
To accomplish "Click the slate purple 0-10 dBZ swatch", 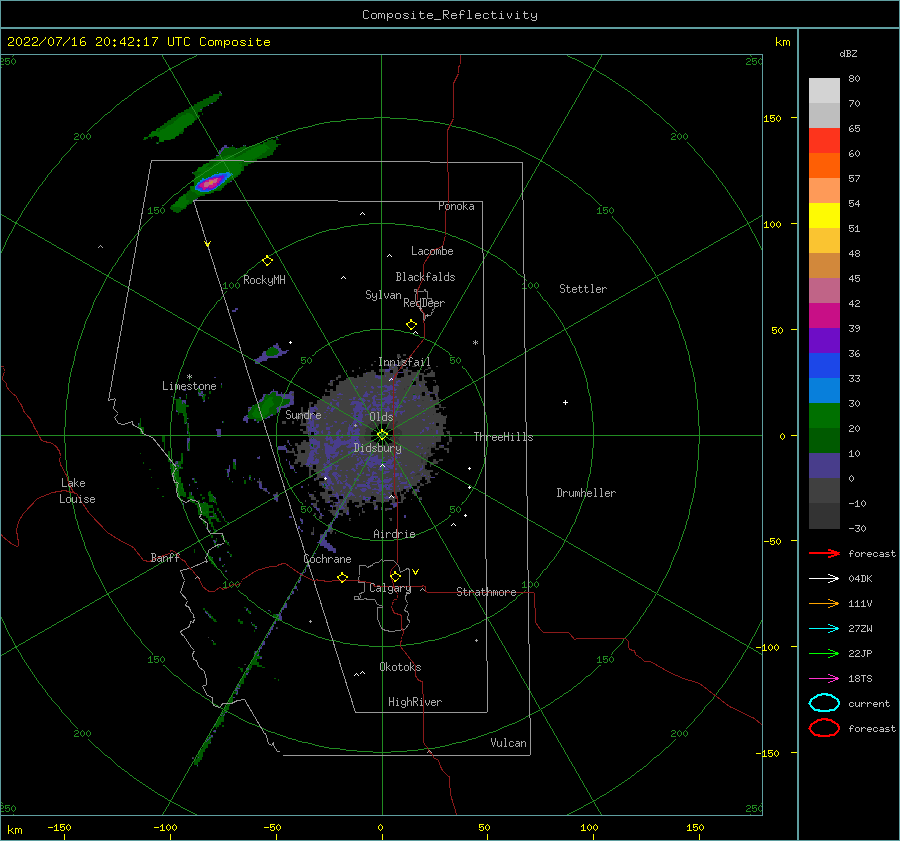I will 824,466.
